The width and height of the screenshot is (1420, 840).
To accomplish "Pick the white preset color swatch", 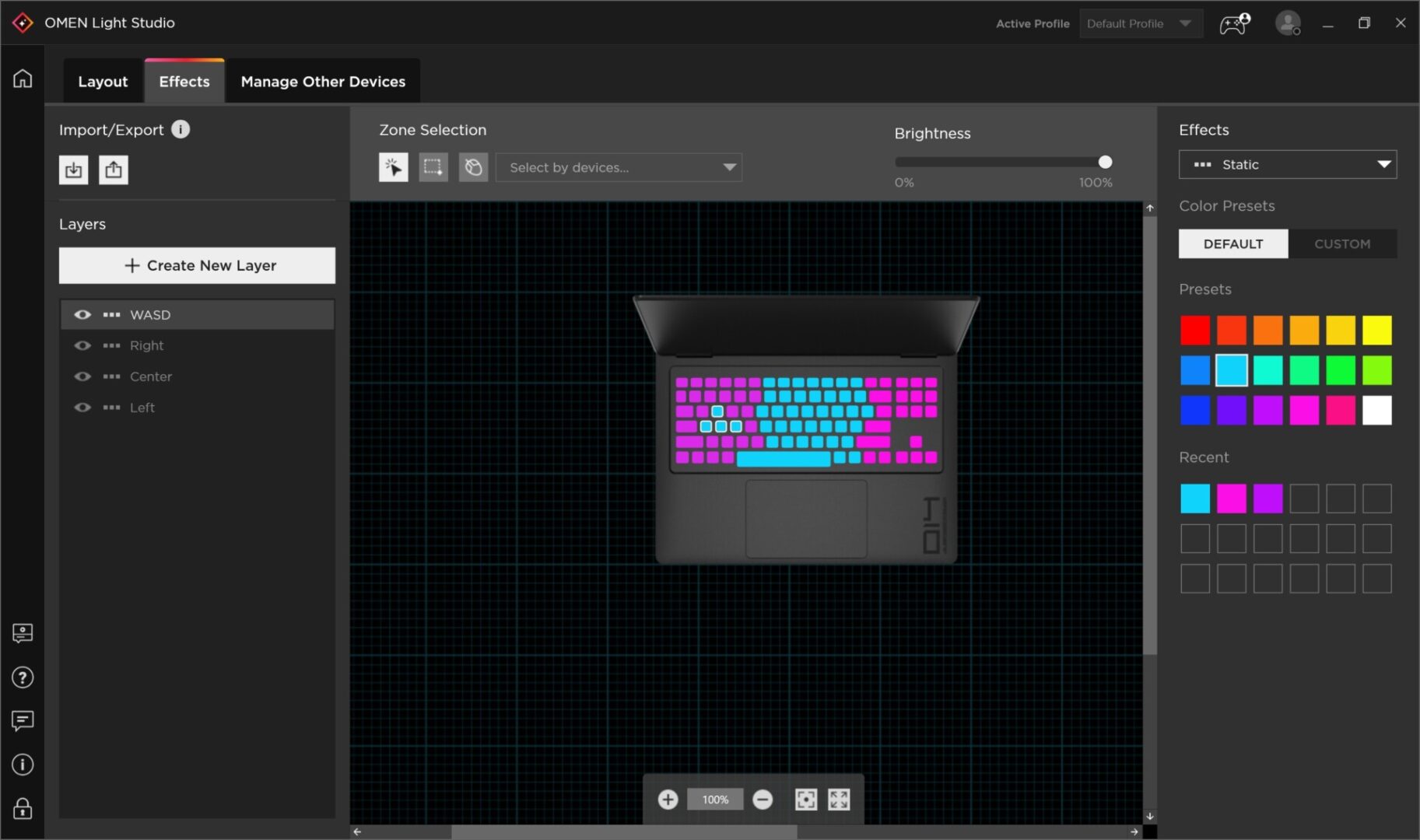I will click(1377, 410).
